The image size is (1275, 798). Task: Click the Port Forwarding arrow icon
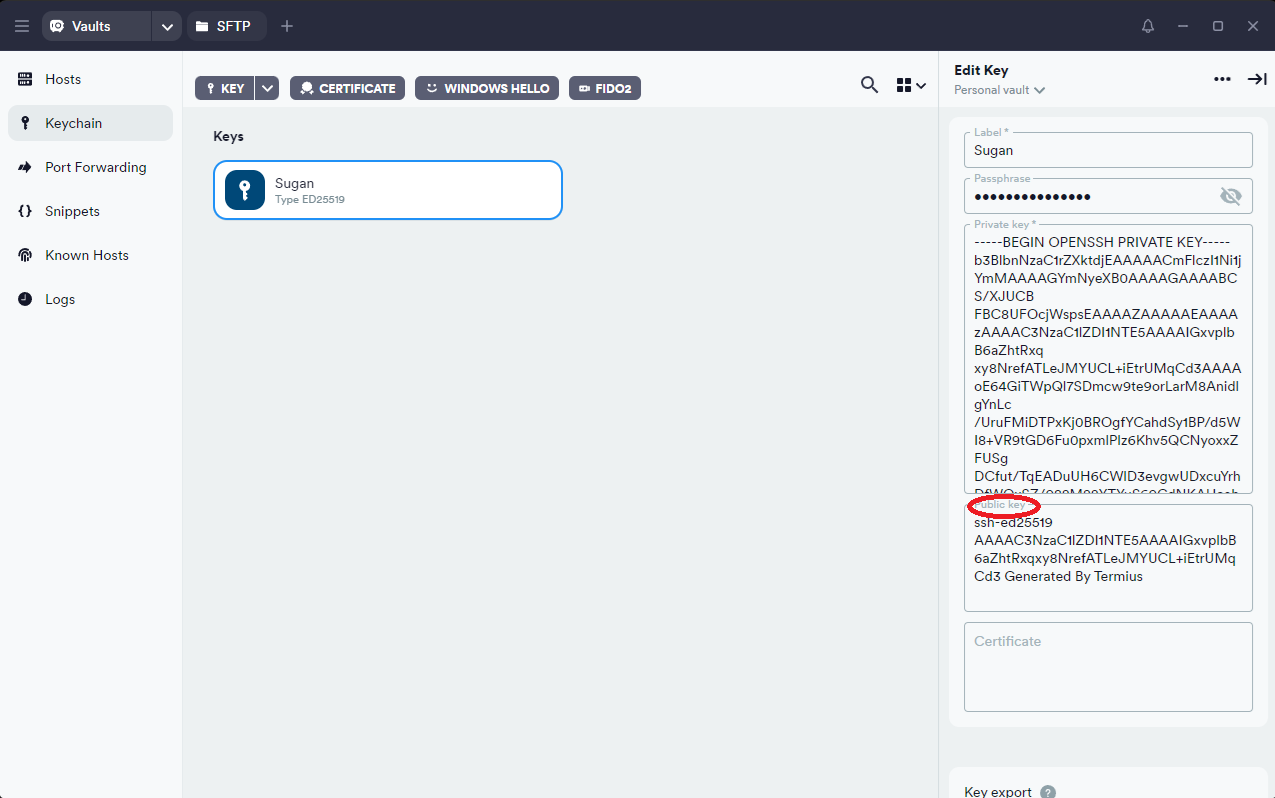pyautogui.click(x=25, y=167)
